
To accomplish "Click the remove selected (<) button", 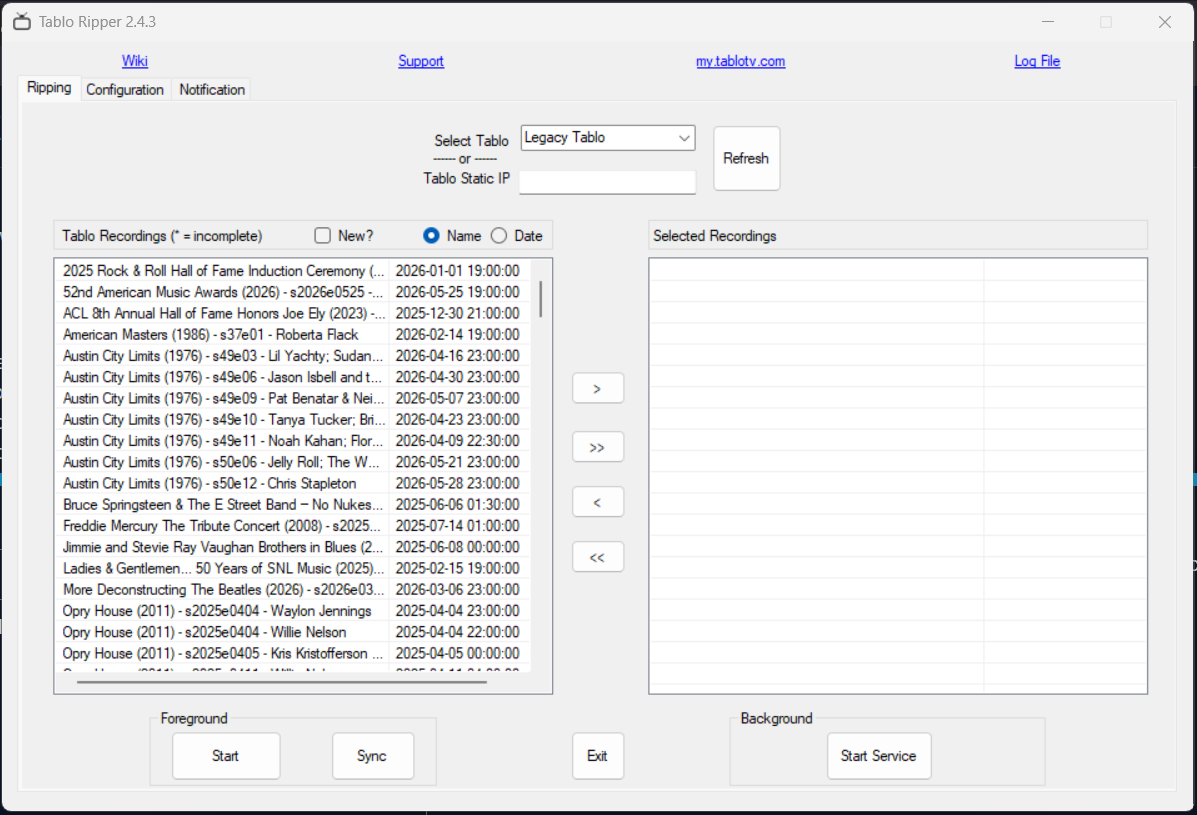I will 598,502.
